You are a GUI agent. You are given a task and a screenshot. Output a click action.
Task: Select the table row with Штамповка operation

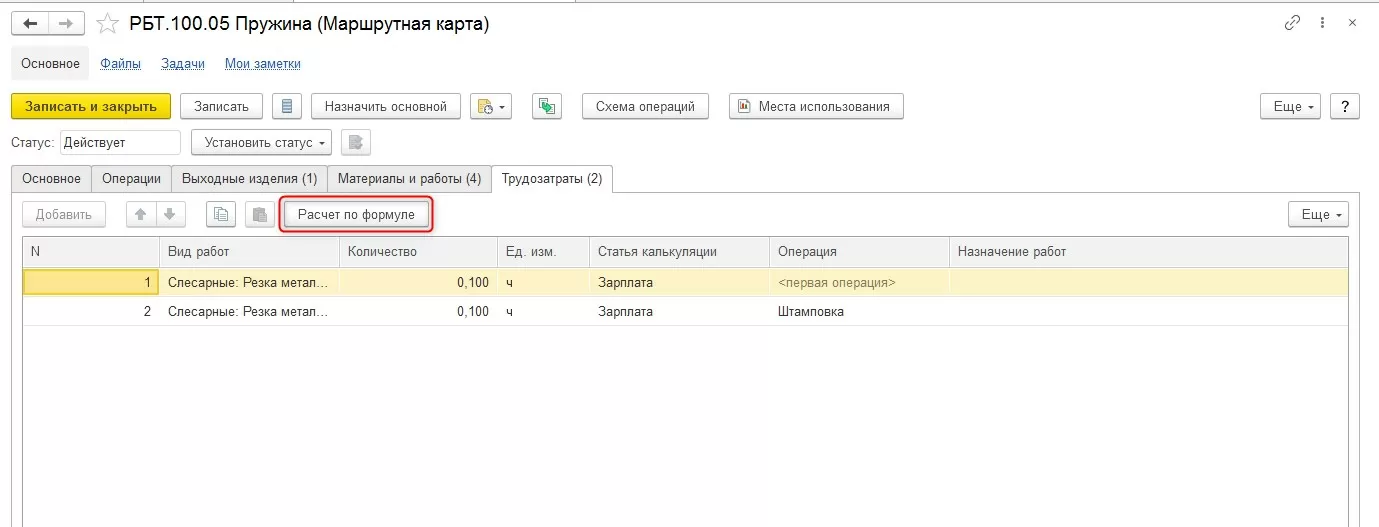pos(810,312)
